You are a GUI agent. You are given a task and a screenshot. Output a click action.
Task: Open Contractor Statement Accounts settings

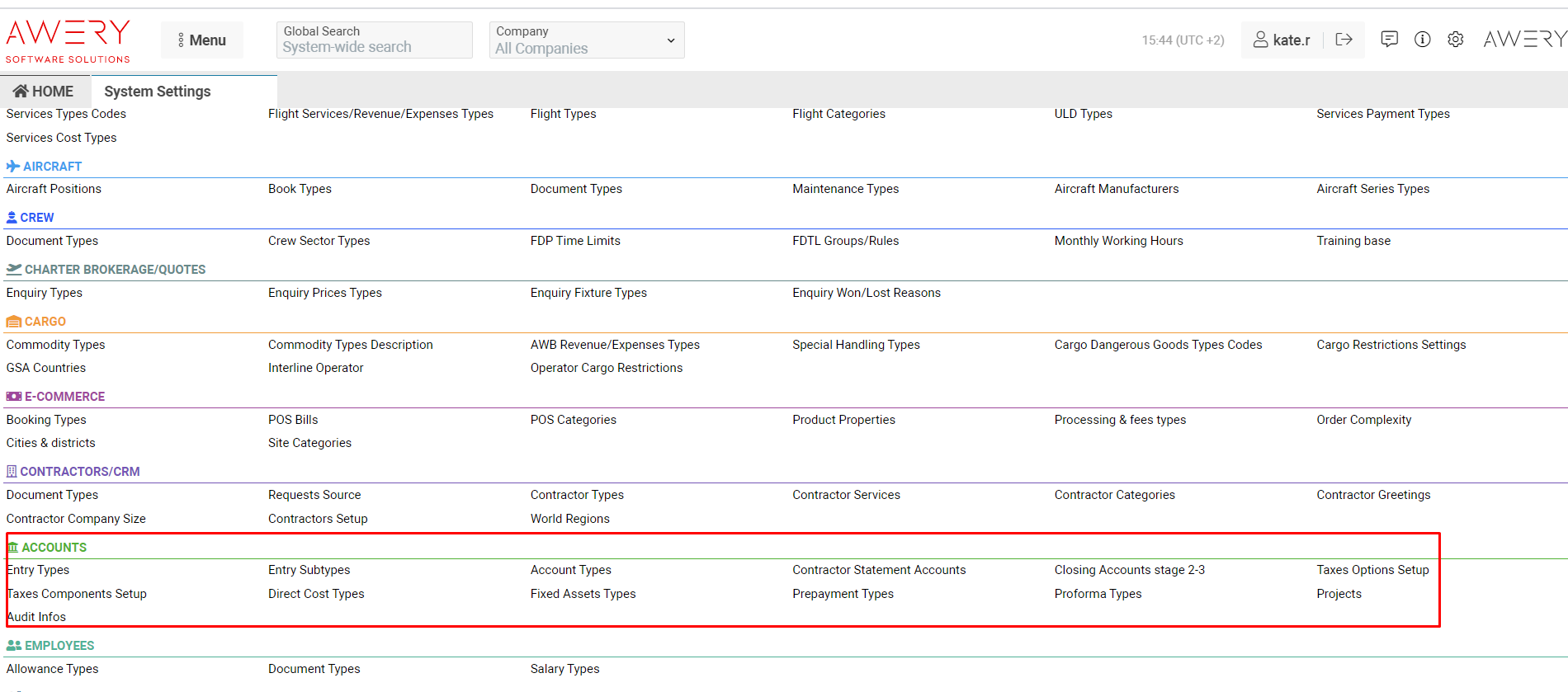tap(878, 570)
